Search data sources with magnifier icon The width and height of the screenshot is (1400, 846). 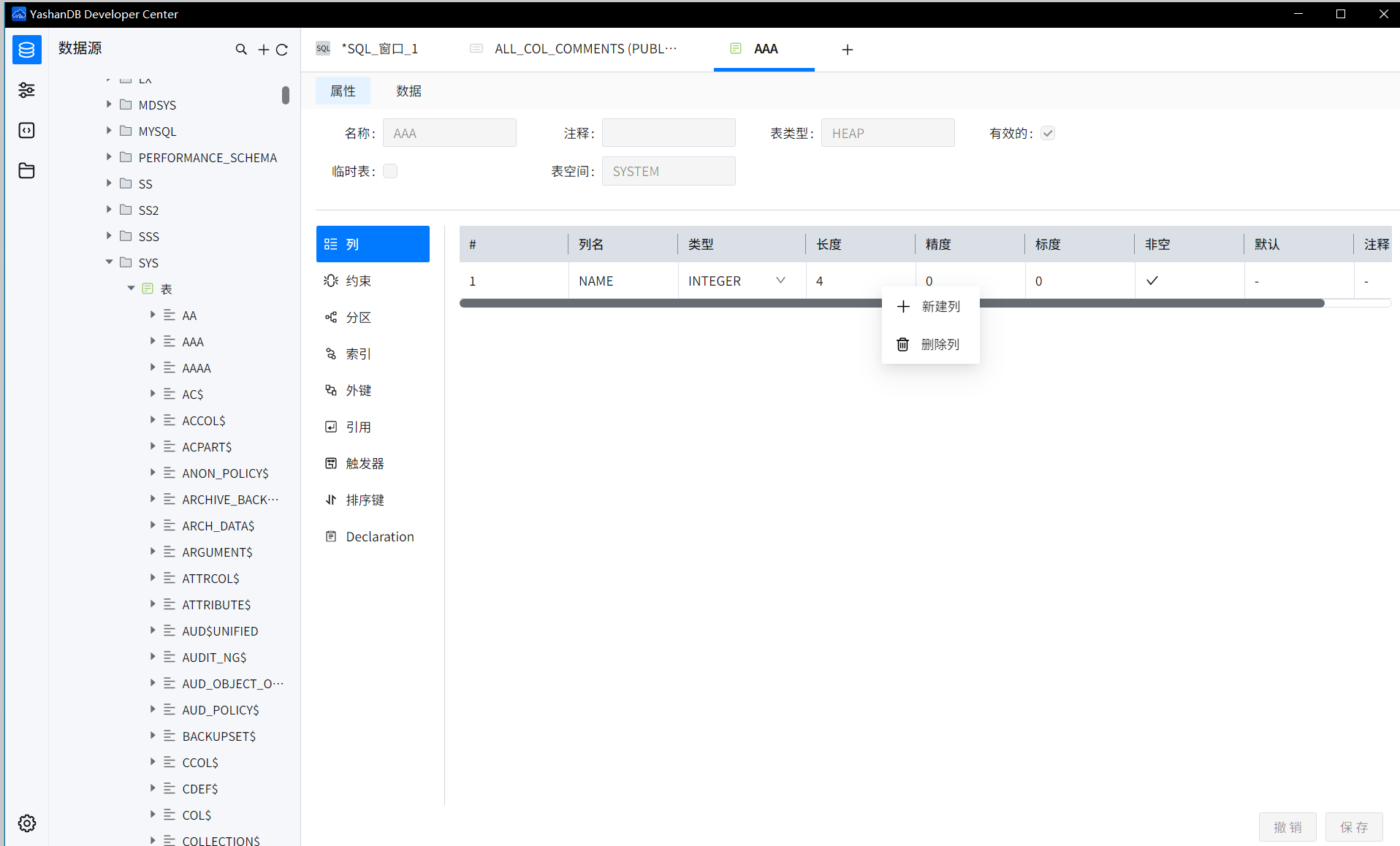[241, 50]
